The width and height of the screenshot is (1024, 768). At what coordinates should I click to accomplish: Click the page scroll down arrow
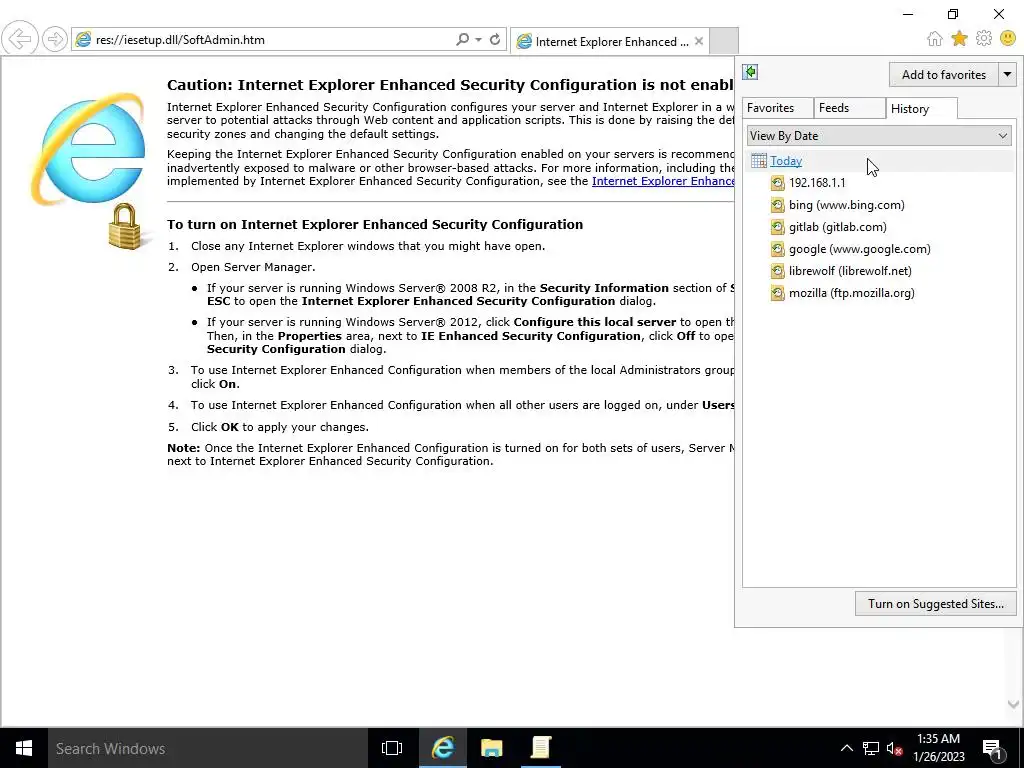tap(1013, 704)
